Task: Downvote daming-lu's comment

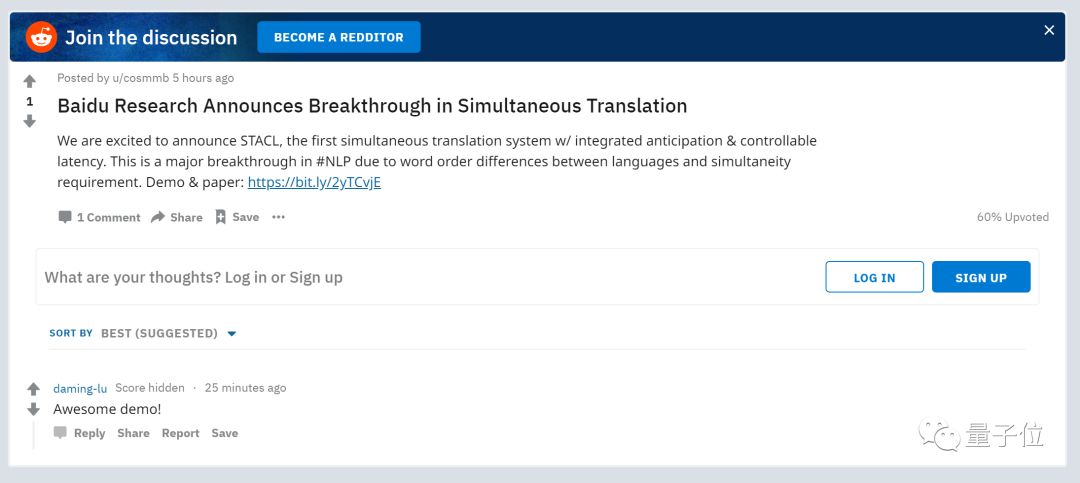Action: coord(33,409)
